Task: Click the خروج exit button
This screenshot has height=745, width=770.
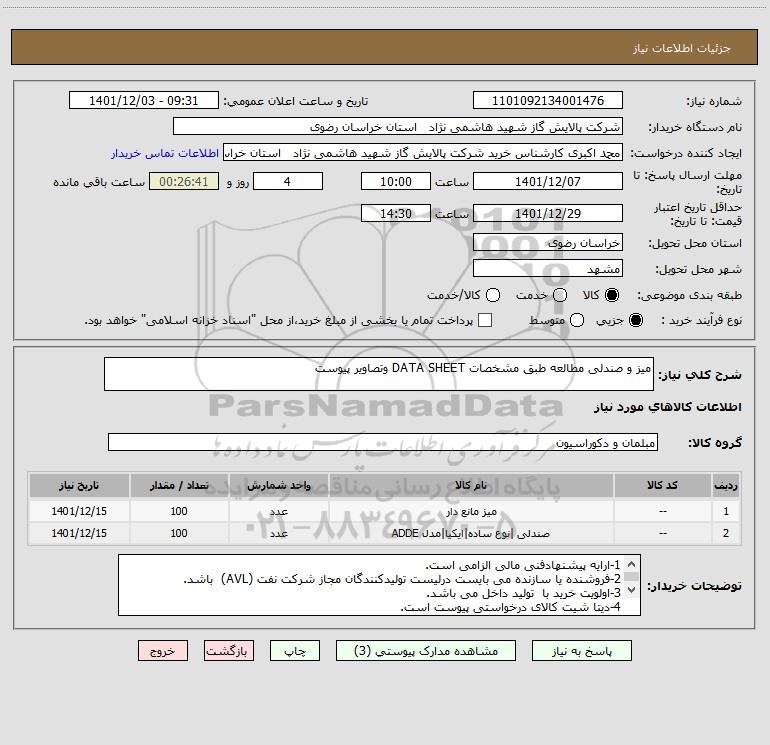Action: pyautogui.click(x=163, y=651)
